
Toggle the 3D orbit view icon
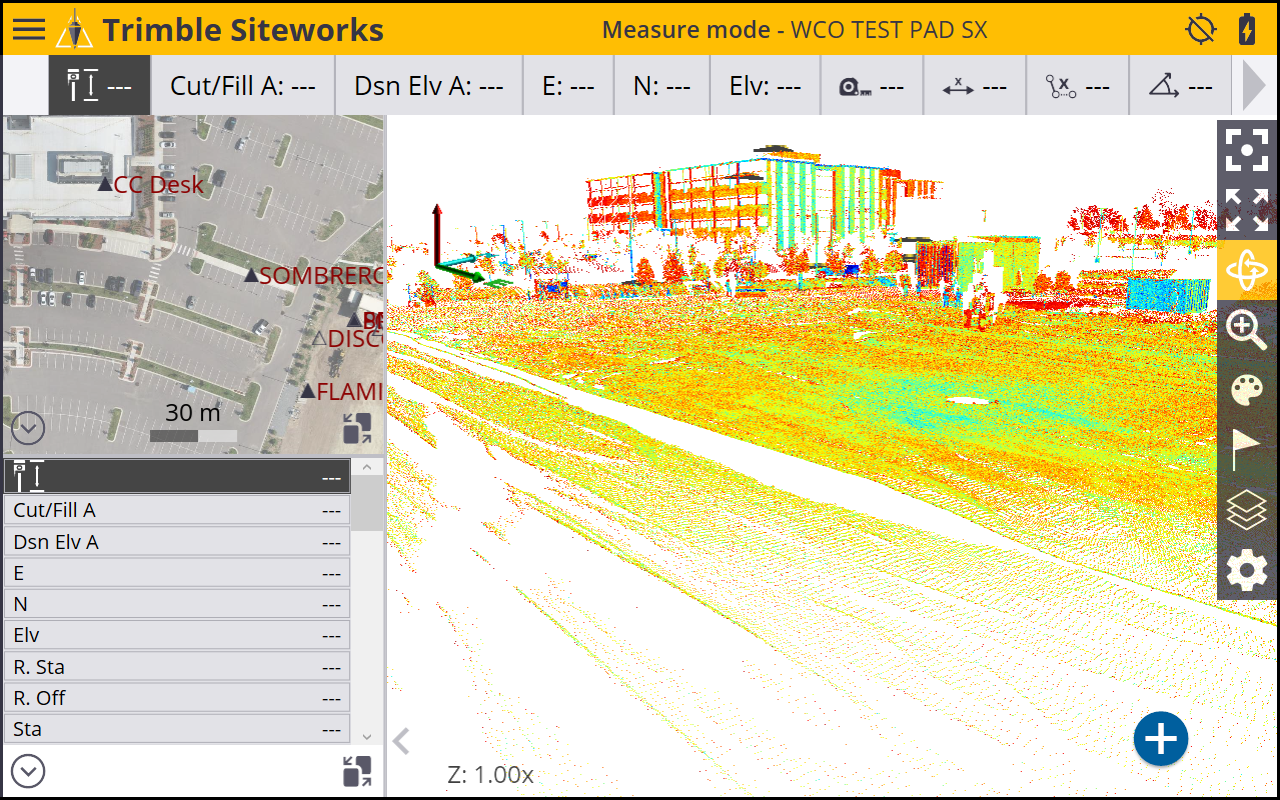click(x=1247, y=270)
